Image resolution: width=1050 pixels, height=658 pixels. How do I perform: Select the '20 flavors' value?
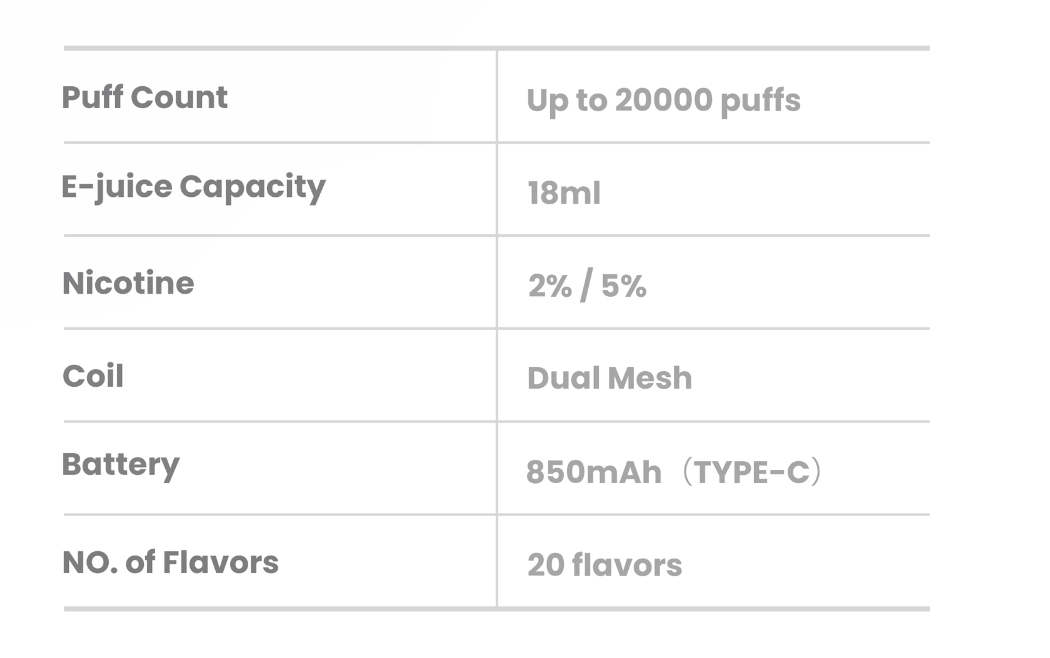point(604,565)
